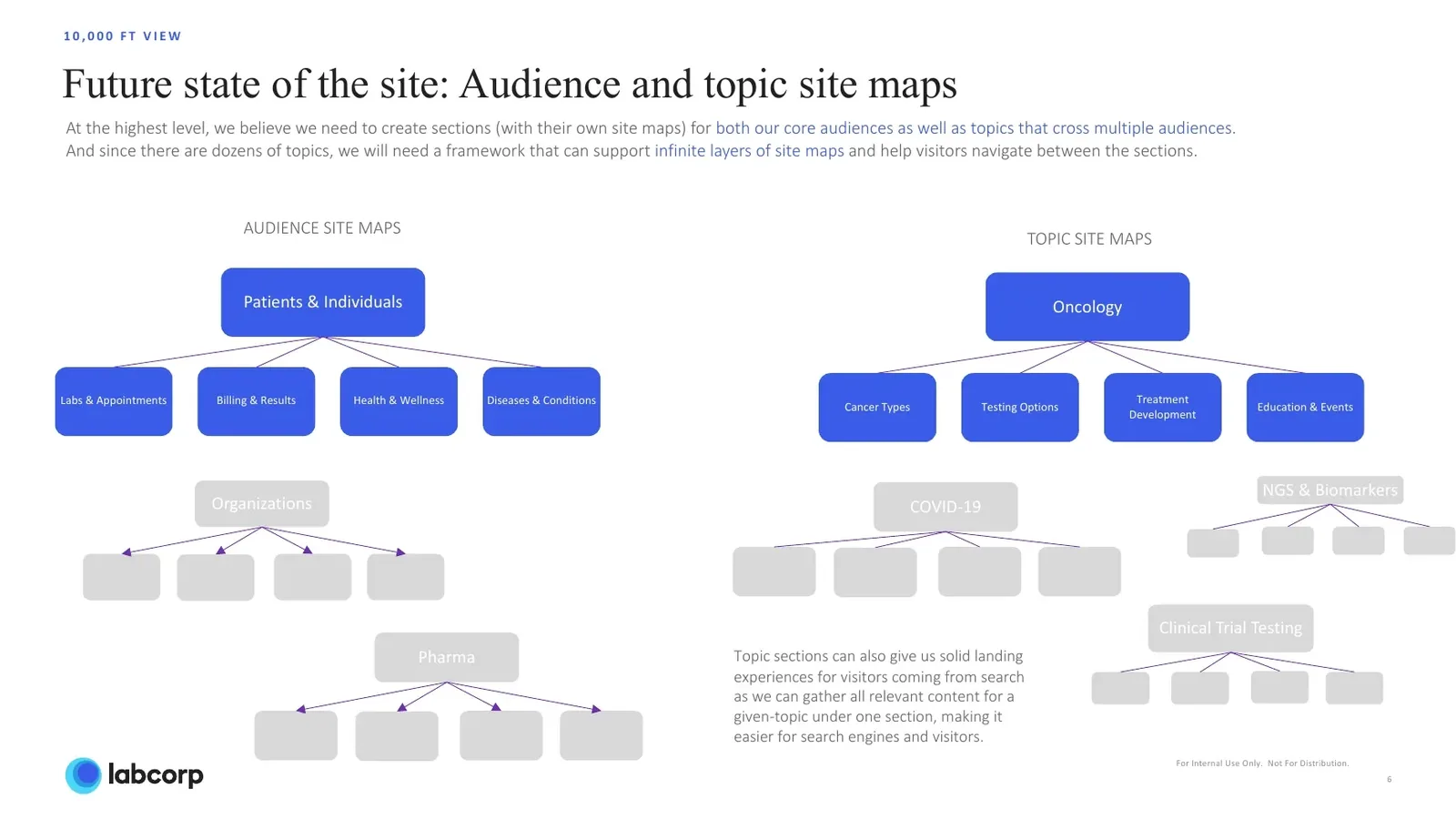Screen dimensions: 1456x819
Task: Click 'For Internal Use Only' footer note
Action: (x=1262, y=763)
